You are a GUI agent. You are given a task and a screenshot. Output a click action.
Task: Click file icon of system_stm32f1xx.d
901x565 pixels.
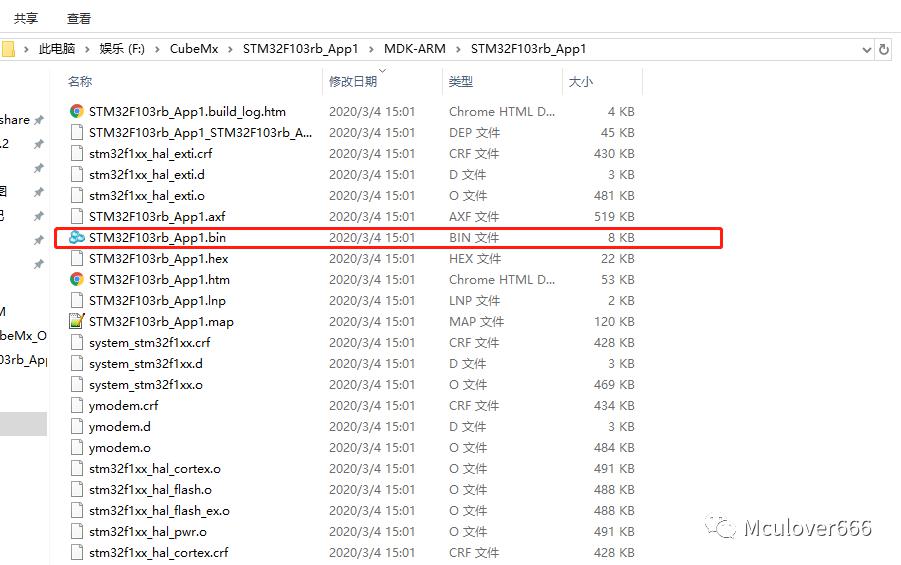point(76,363)
